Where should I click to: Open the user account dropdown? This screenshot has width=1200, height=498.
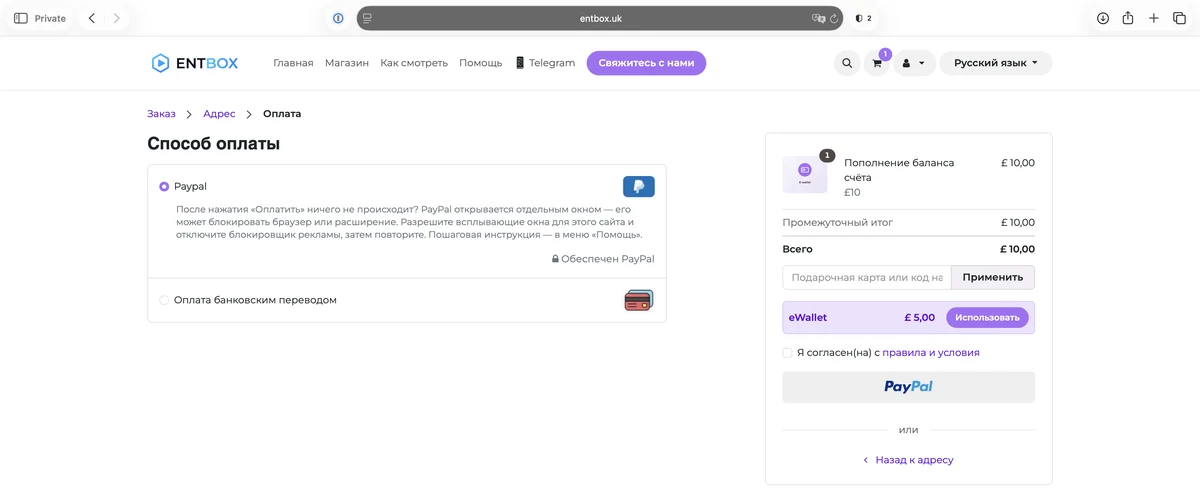[913, 63]
